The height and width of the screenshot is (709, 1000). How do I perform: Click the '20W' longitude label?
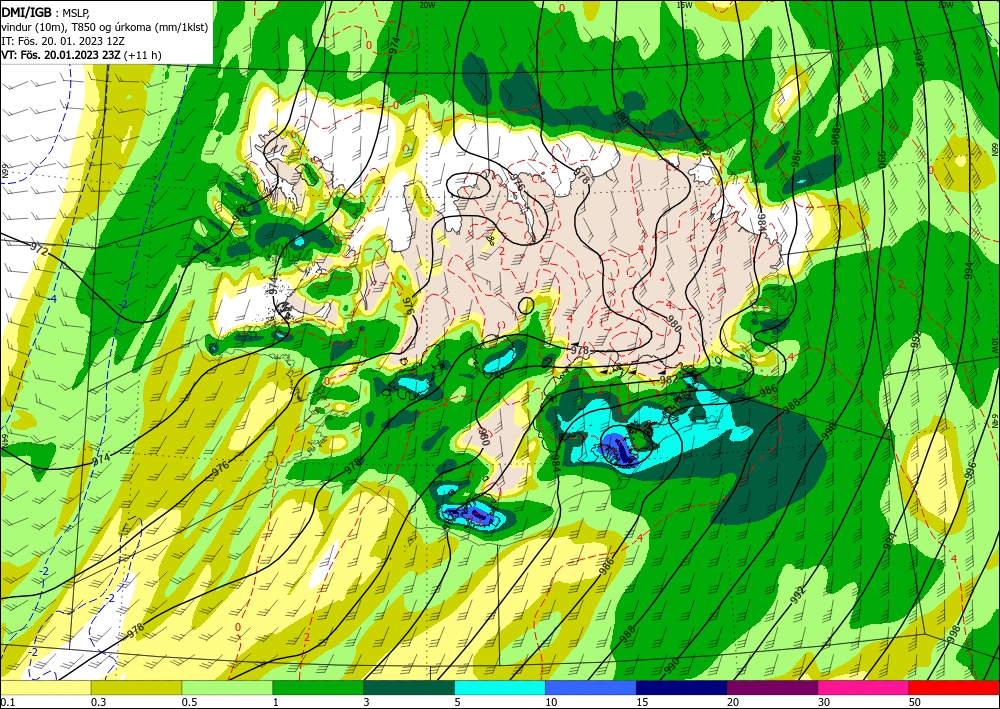(427, 4)
